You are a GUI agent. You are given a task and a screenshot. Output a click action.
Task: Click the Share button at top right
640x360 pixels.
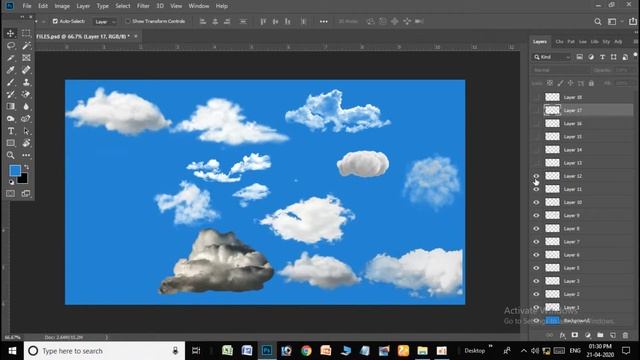(633, 22)
